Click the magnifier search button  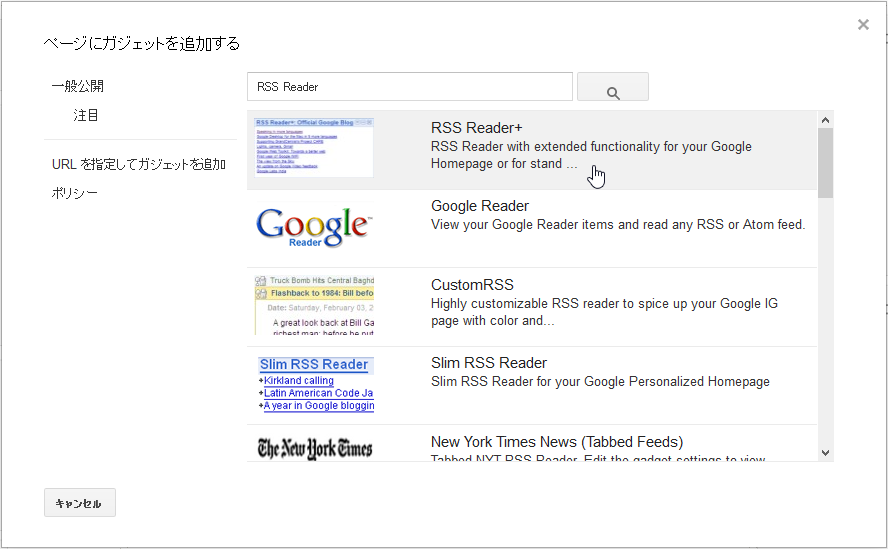coord(613,87)
